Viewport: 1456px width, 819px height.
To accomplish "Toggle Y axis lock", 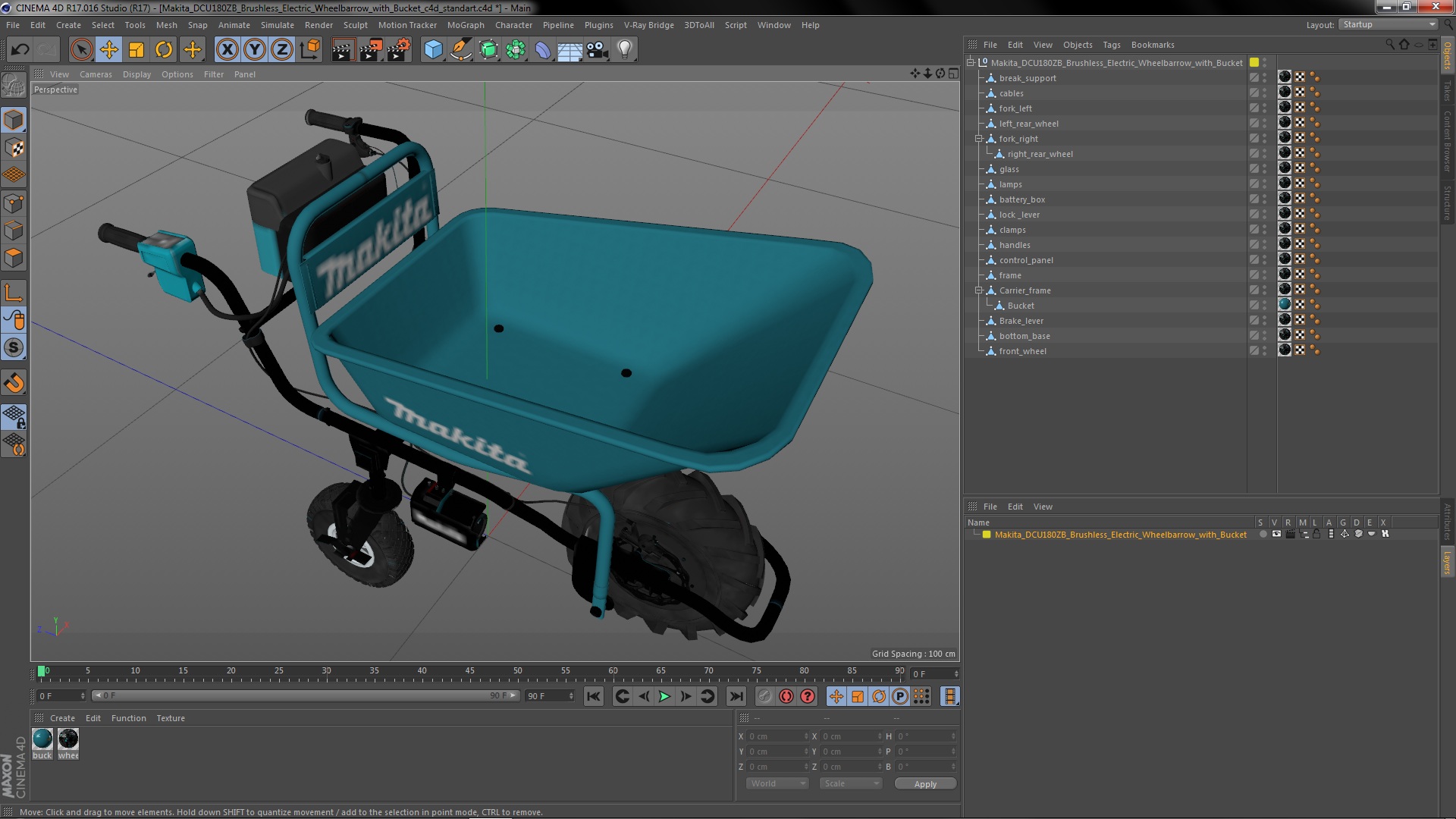I will [255, 50].
